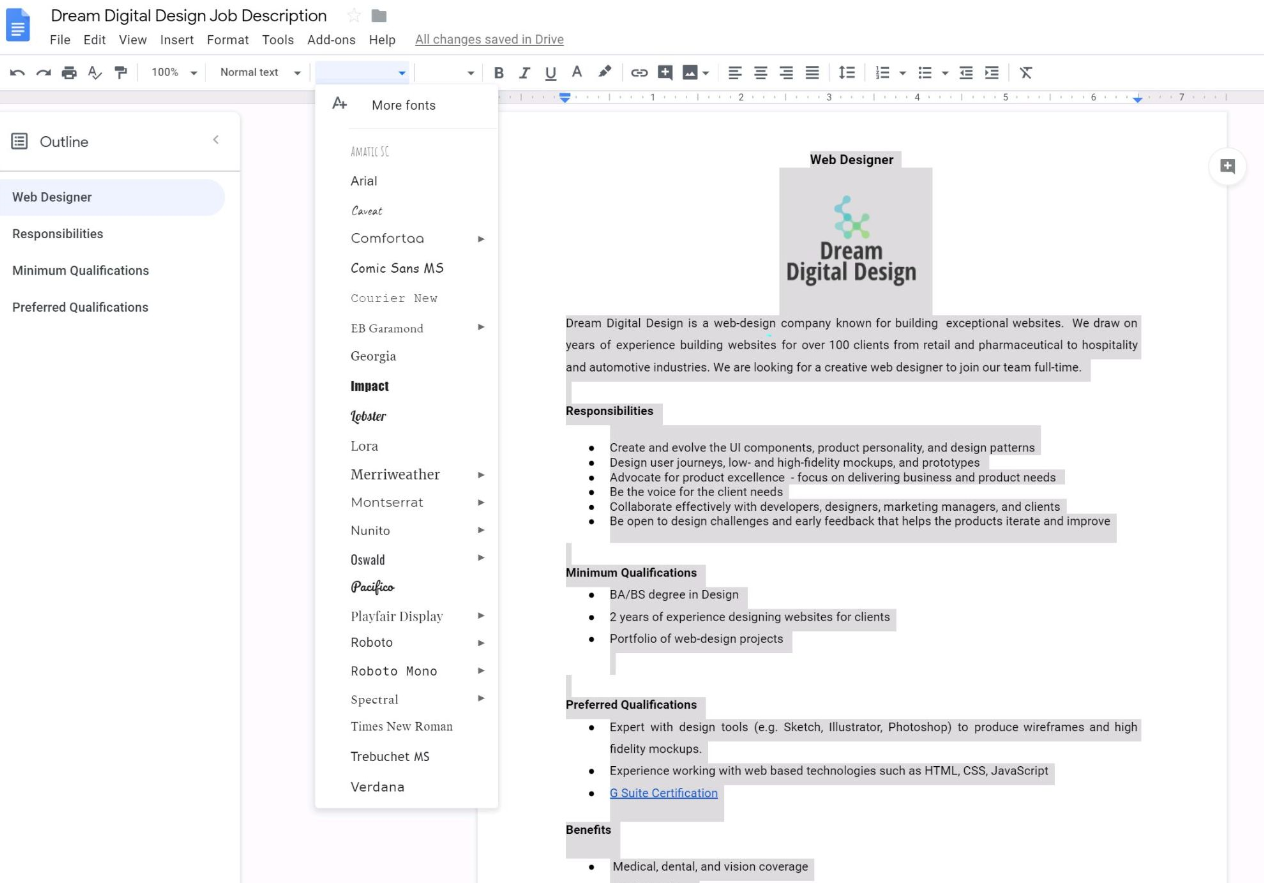Run spelling and grammar check
This screenshot has height=883, width=1264.
click(x=95, y=72)
